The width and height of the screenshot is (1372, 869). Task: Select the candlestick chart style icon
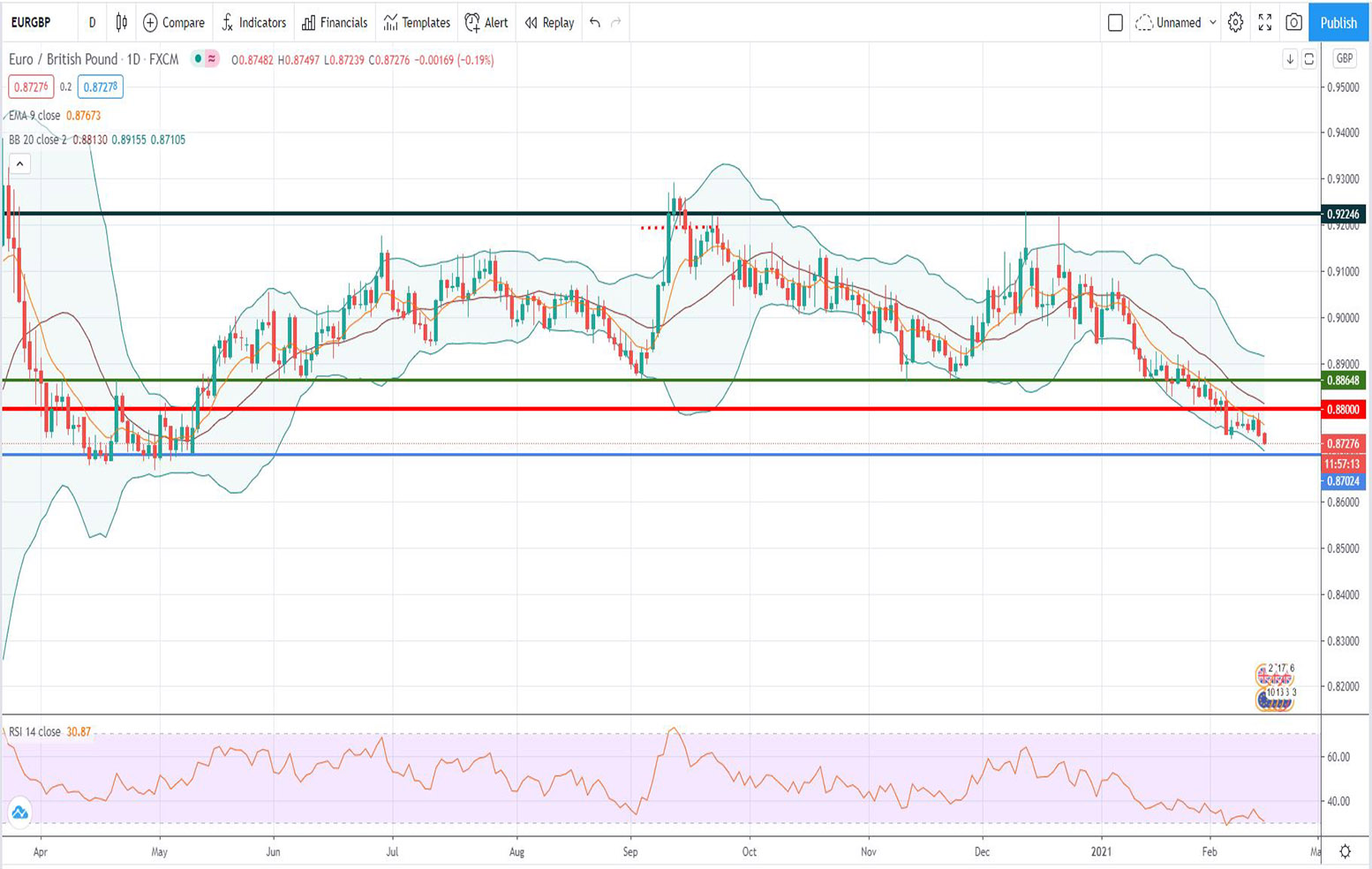[121, 23]
